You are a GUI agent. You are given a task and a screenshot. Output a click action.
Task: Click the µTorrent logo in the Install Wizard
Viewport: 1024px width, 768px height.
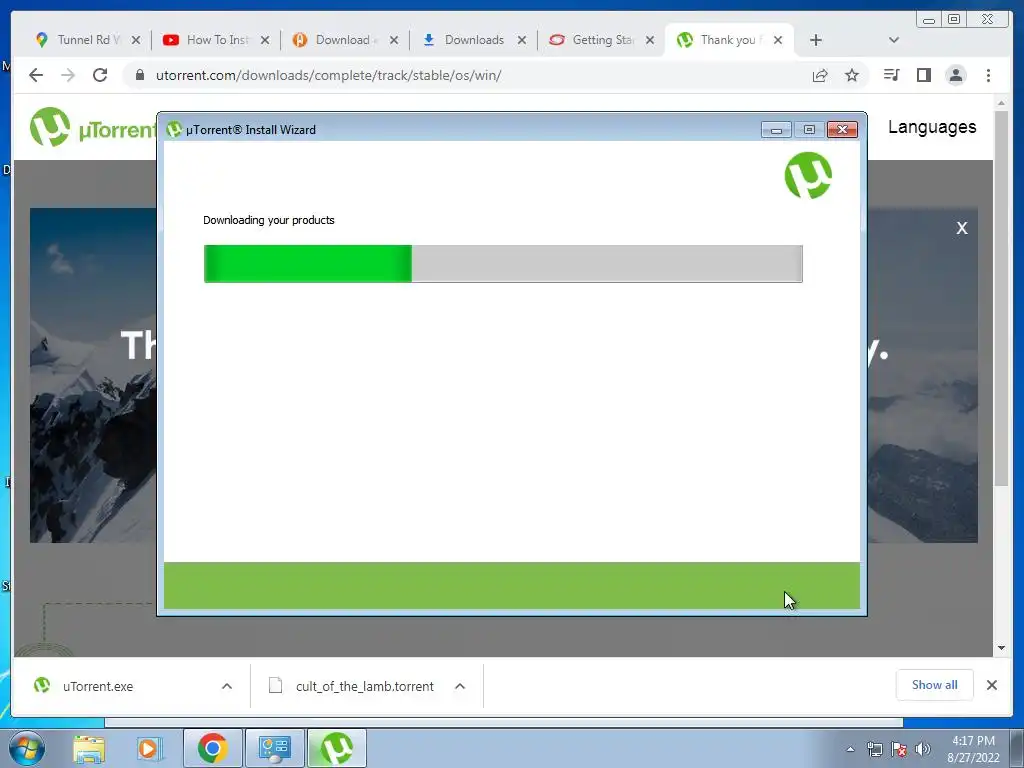[808, 175]
